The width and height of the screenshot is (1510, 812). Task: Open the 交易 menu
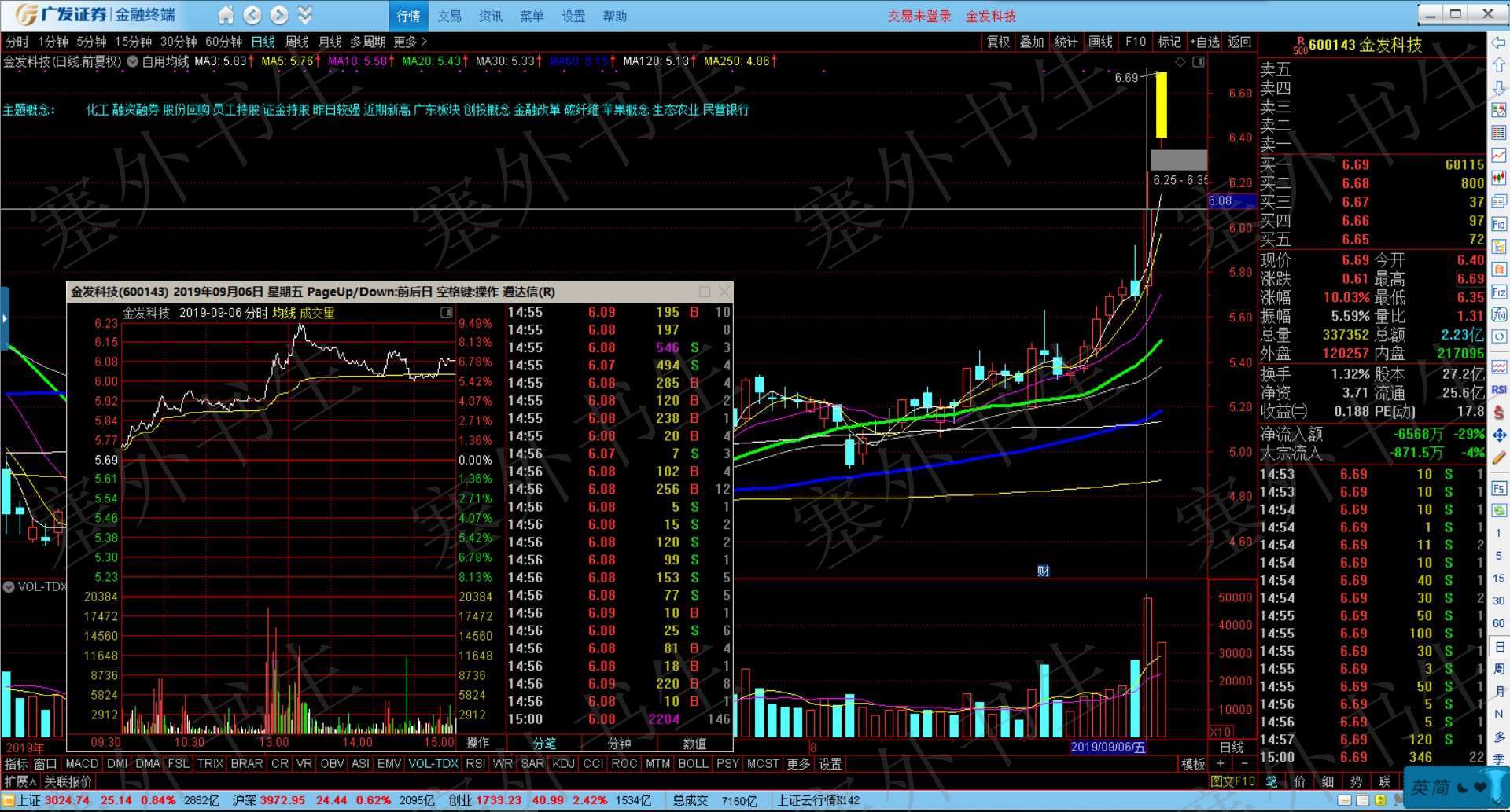[x=449, y=16]
